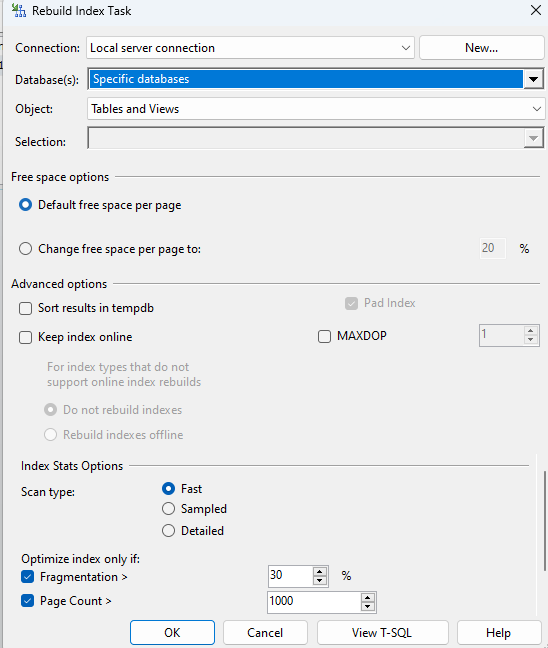
Task: Uncheck the Page Count condition checkbox
Action: pos(28,601)
